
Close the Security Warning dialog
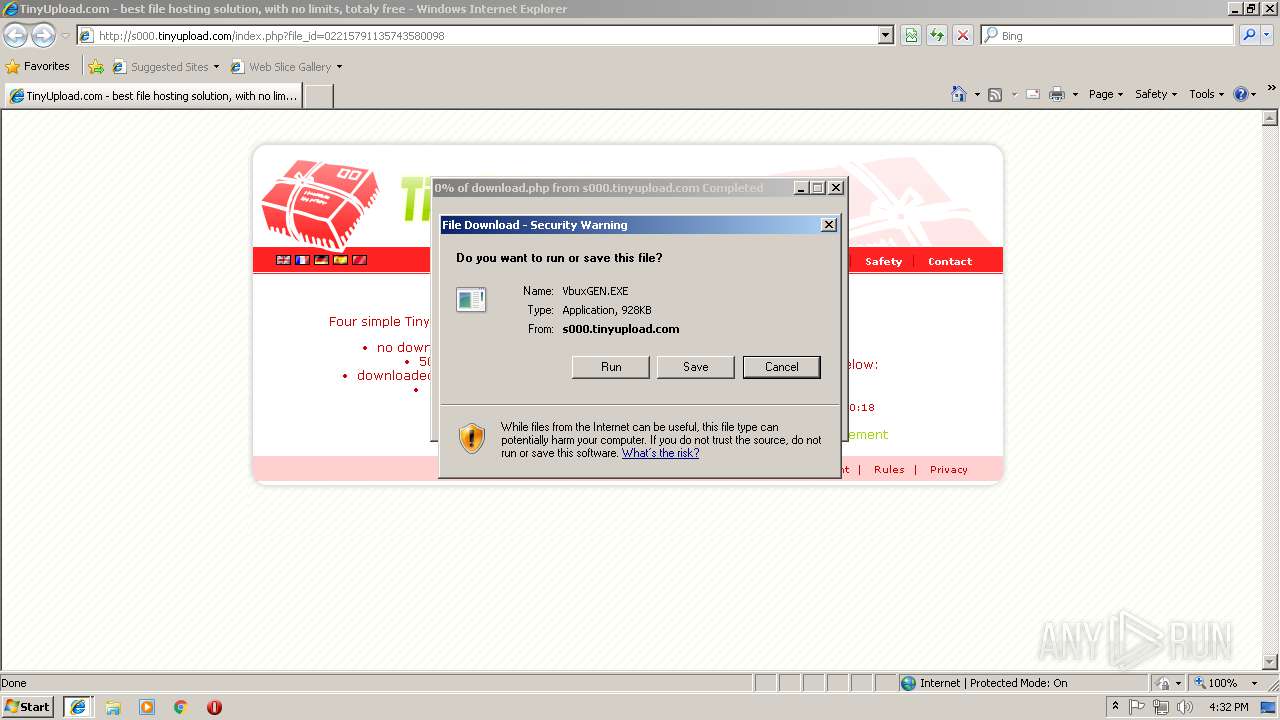click(x=829, y=225)
